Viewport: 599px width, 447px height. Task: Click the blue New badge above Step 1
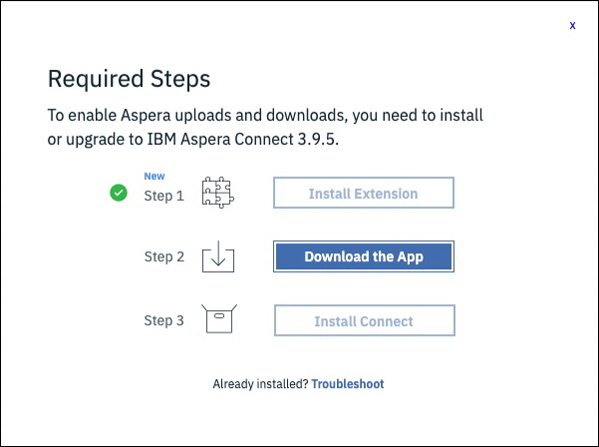point(154,176)
